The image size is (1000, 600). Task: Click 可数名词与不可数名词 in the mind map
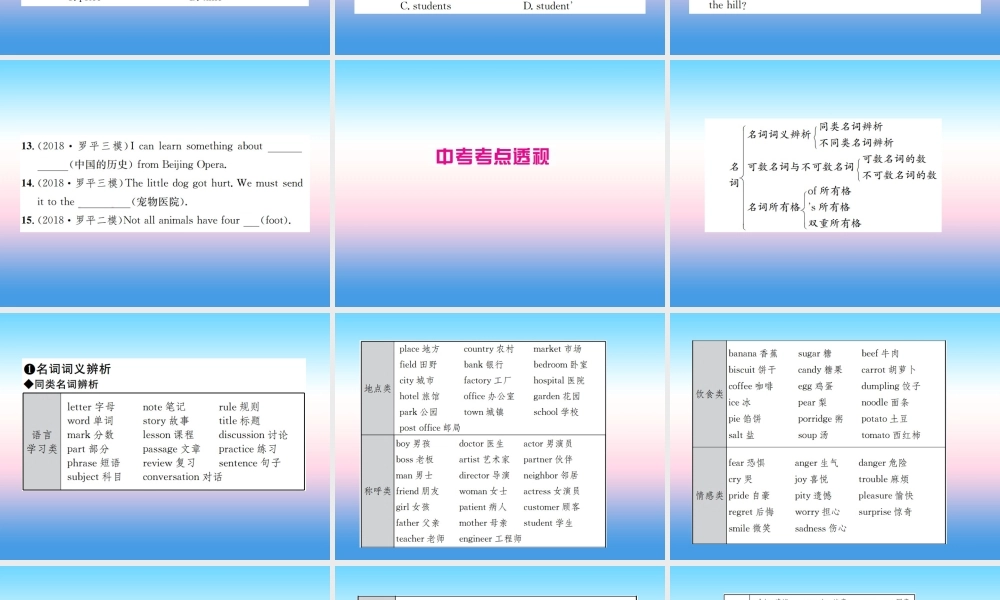click(x=800, y=167)
